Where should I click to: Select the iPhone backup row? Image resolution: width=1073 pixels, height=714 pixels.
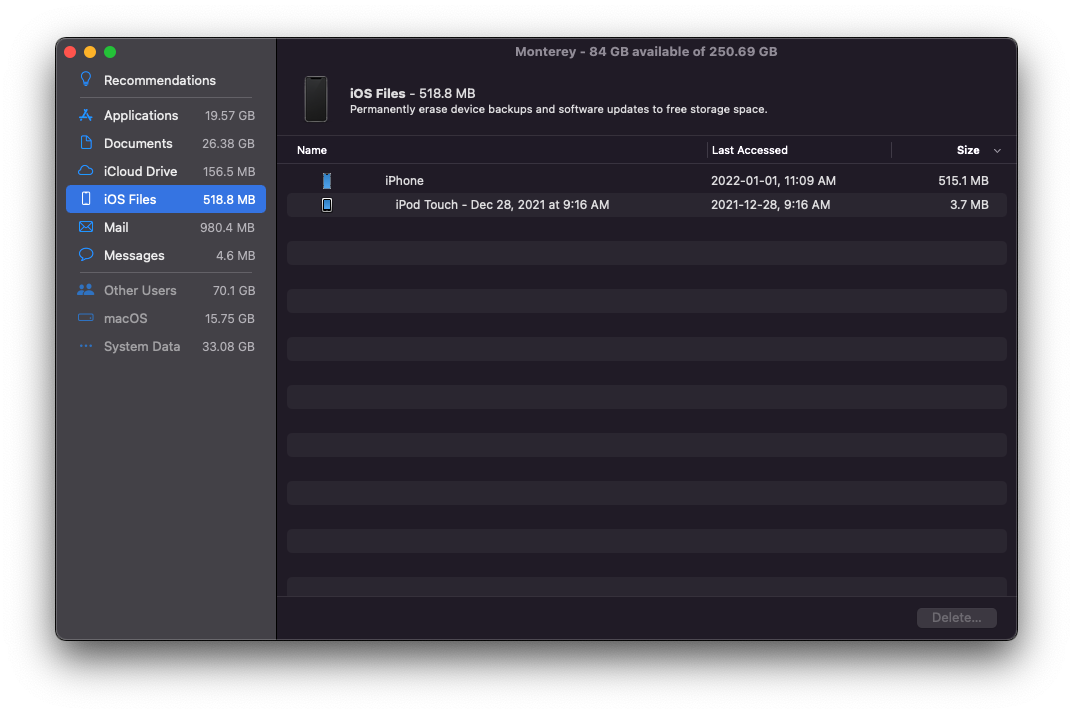click(x=646, y=181)
